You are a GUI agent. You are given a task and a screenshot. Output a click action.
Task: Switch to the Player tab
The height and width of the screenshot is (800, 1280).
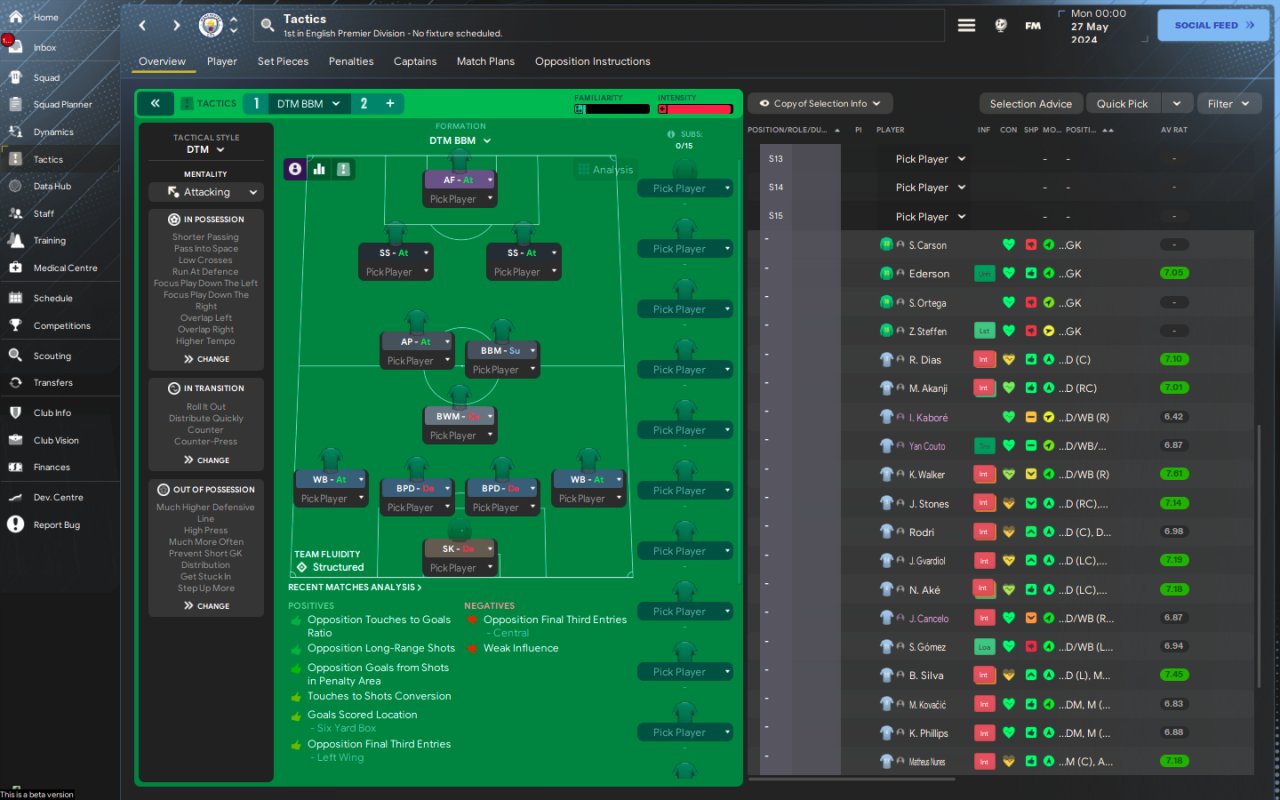point(222,61)
